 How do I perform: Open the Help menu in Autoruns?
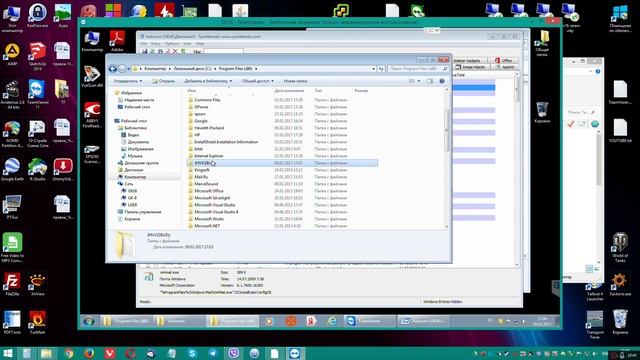pos(200,44)
